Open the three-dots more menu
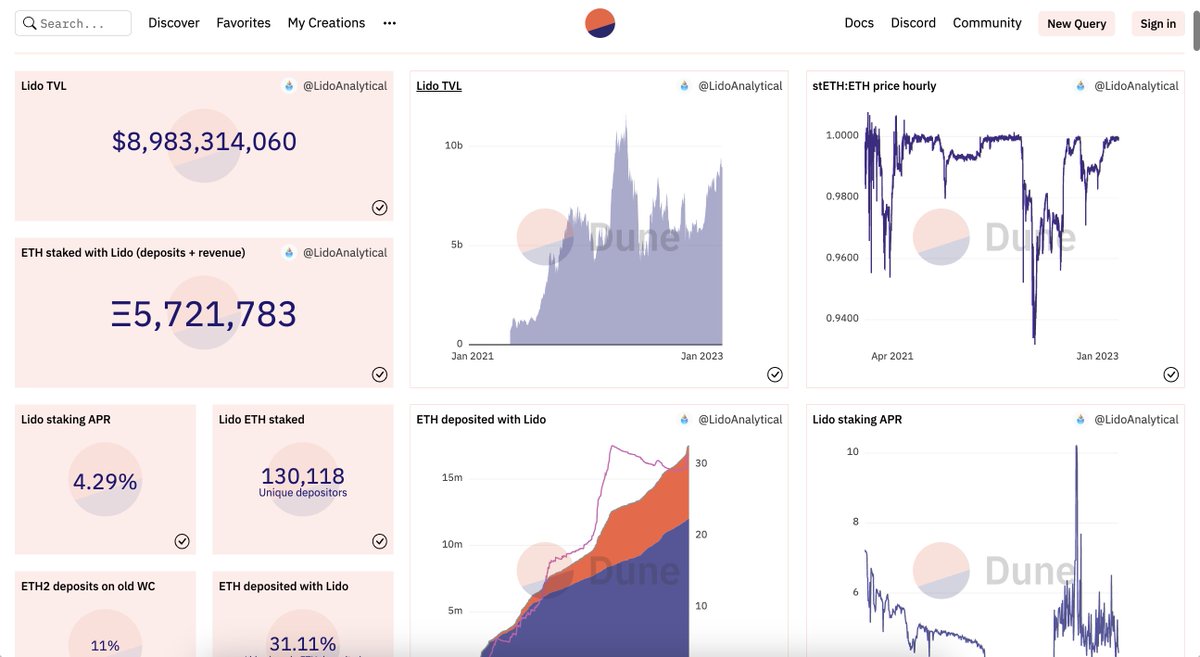Screen dimensions: 1200x657 tap(390, 23)
